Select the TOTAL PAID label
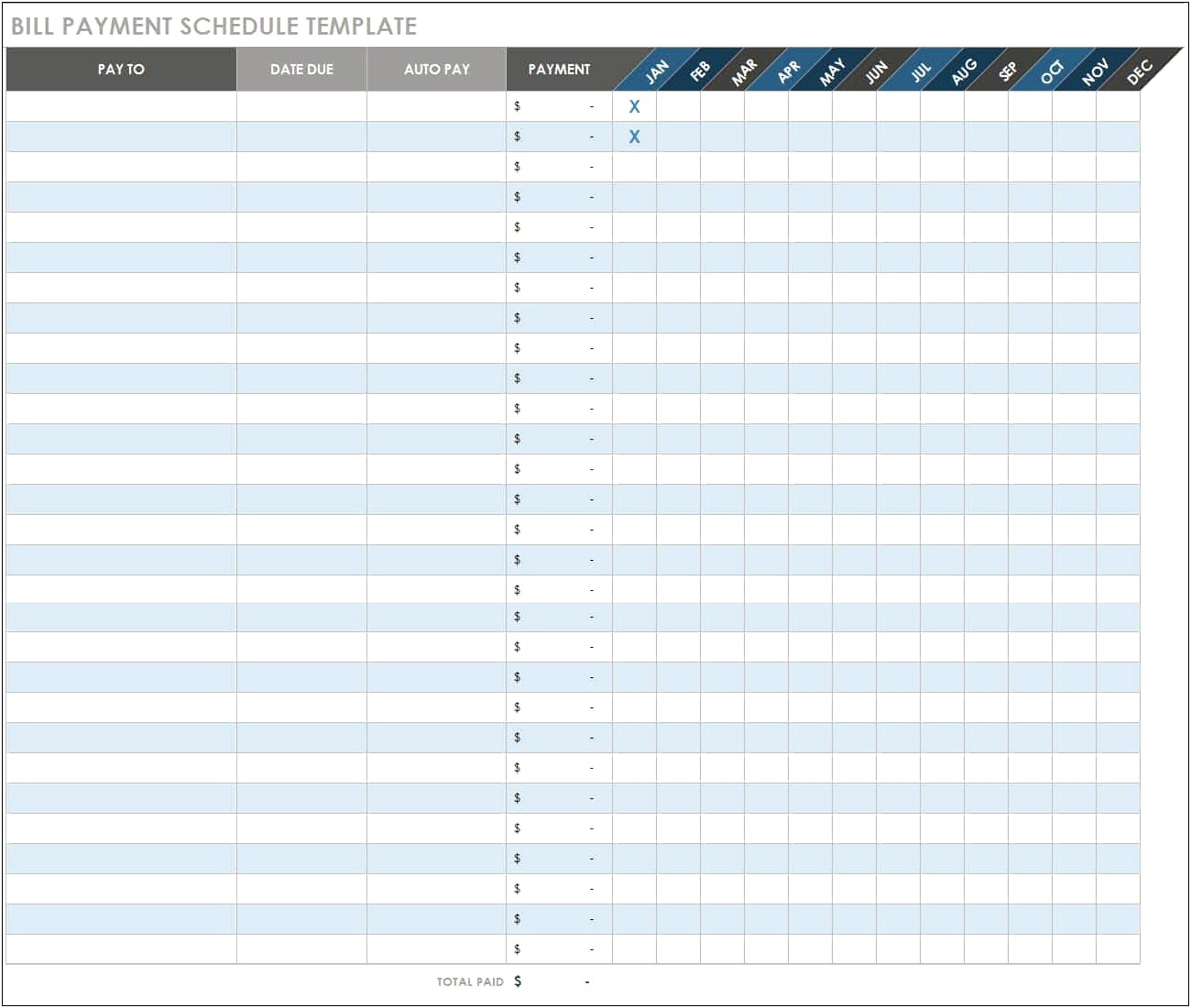This screenshot has height=1008, width=1191. coord(470,981)
